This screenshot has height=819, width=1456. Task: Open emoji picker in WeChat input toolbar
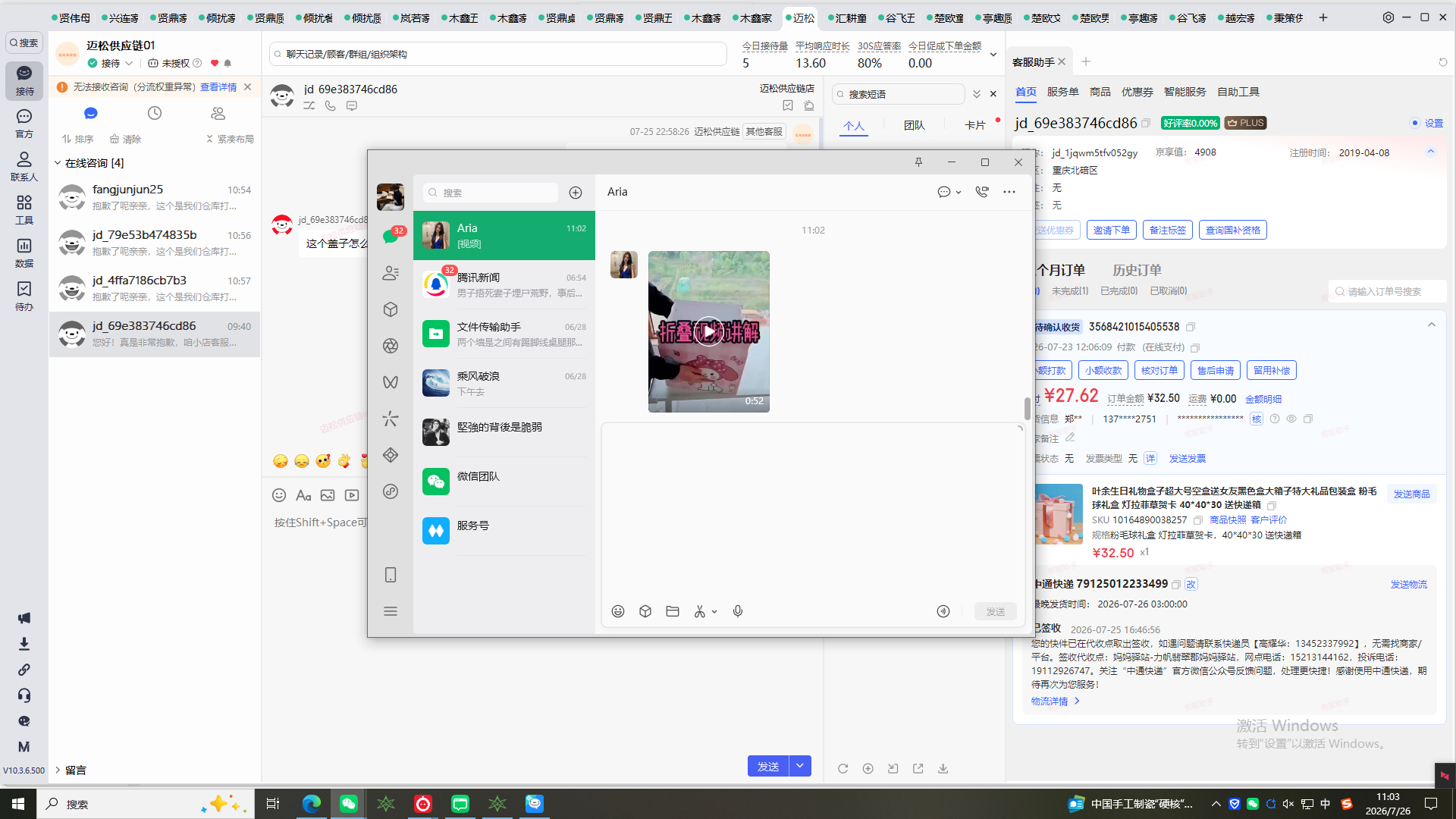(x=618, y=611)
